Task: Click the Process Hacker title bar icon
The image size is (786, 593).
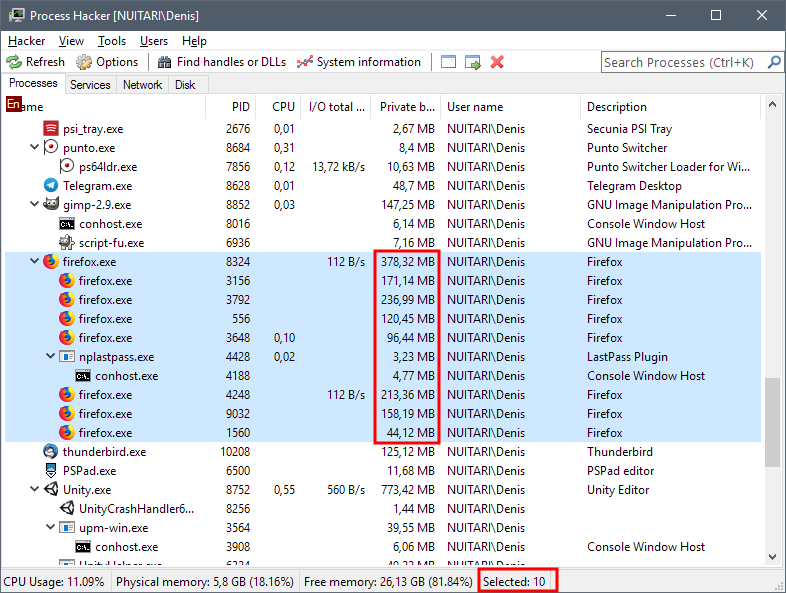Action: click(17, 15)
